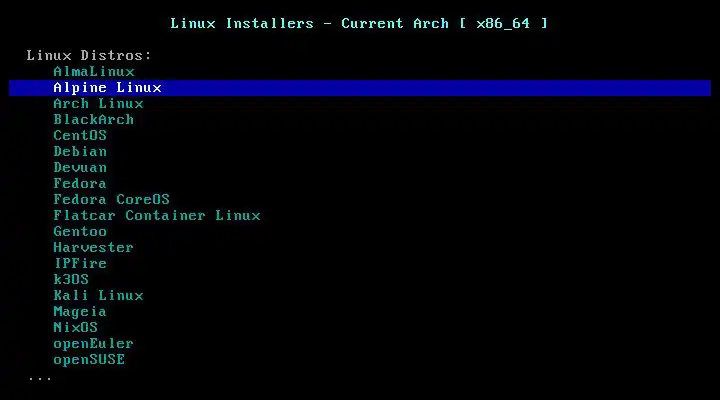This screenshot has width=720, height=400.
Task: Select Flatcar Container Linux
Action: tap(157, 215)
